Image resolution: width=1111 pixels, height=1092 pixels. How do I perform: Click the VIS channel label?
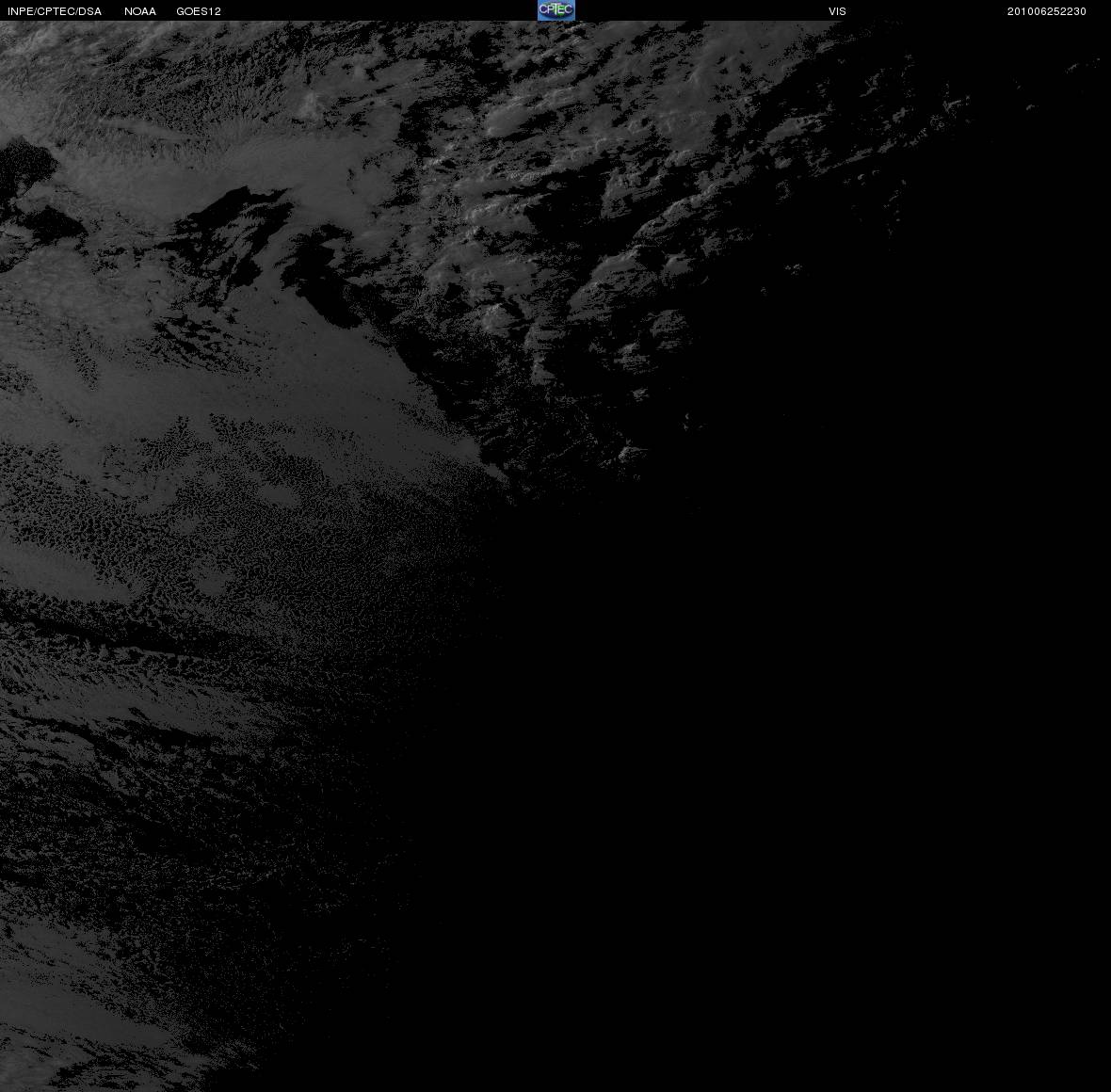coord(838,11)
